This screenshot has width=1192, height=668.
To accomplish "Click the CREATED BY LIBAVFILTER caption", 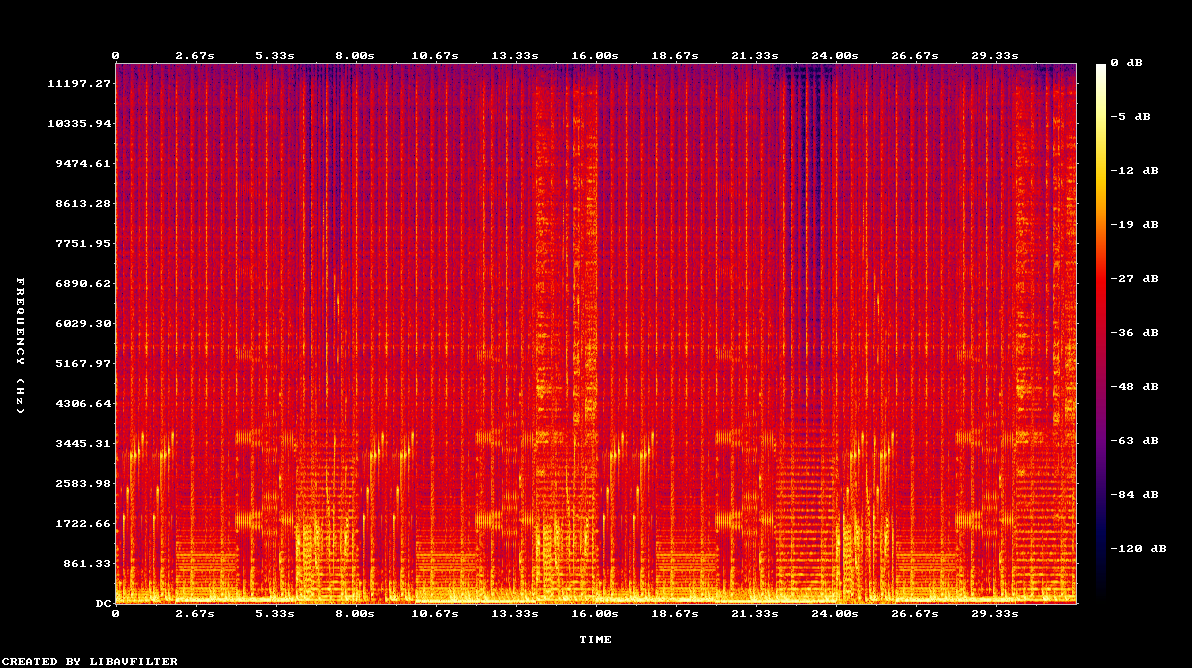I will pyautogui.click(x=90, y=662).
